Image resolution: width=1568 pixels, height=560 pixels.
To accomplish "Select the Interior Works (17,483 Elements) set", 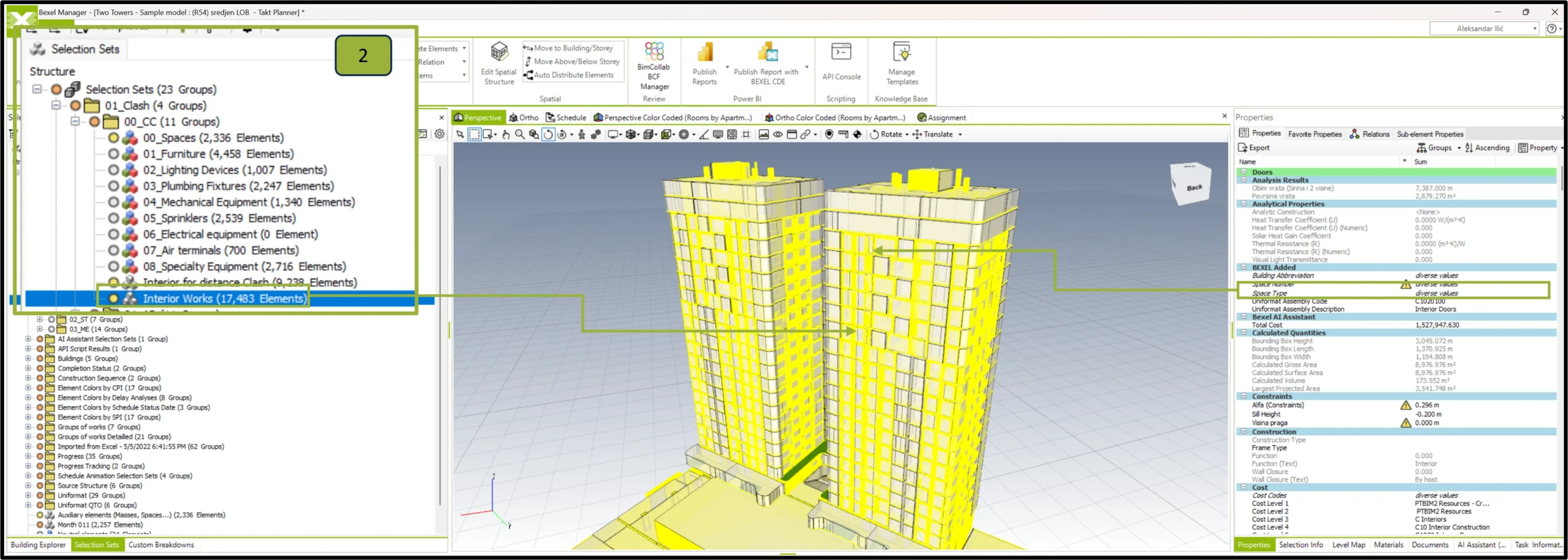I will (x=224, y=298).
